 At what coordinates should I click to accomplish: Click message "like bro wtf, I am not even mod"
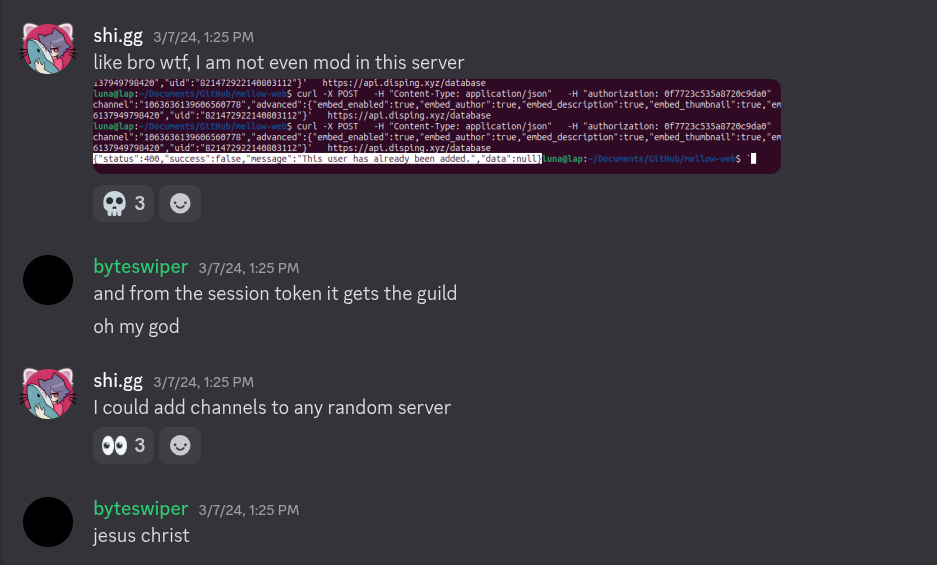tap(278, 62)
